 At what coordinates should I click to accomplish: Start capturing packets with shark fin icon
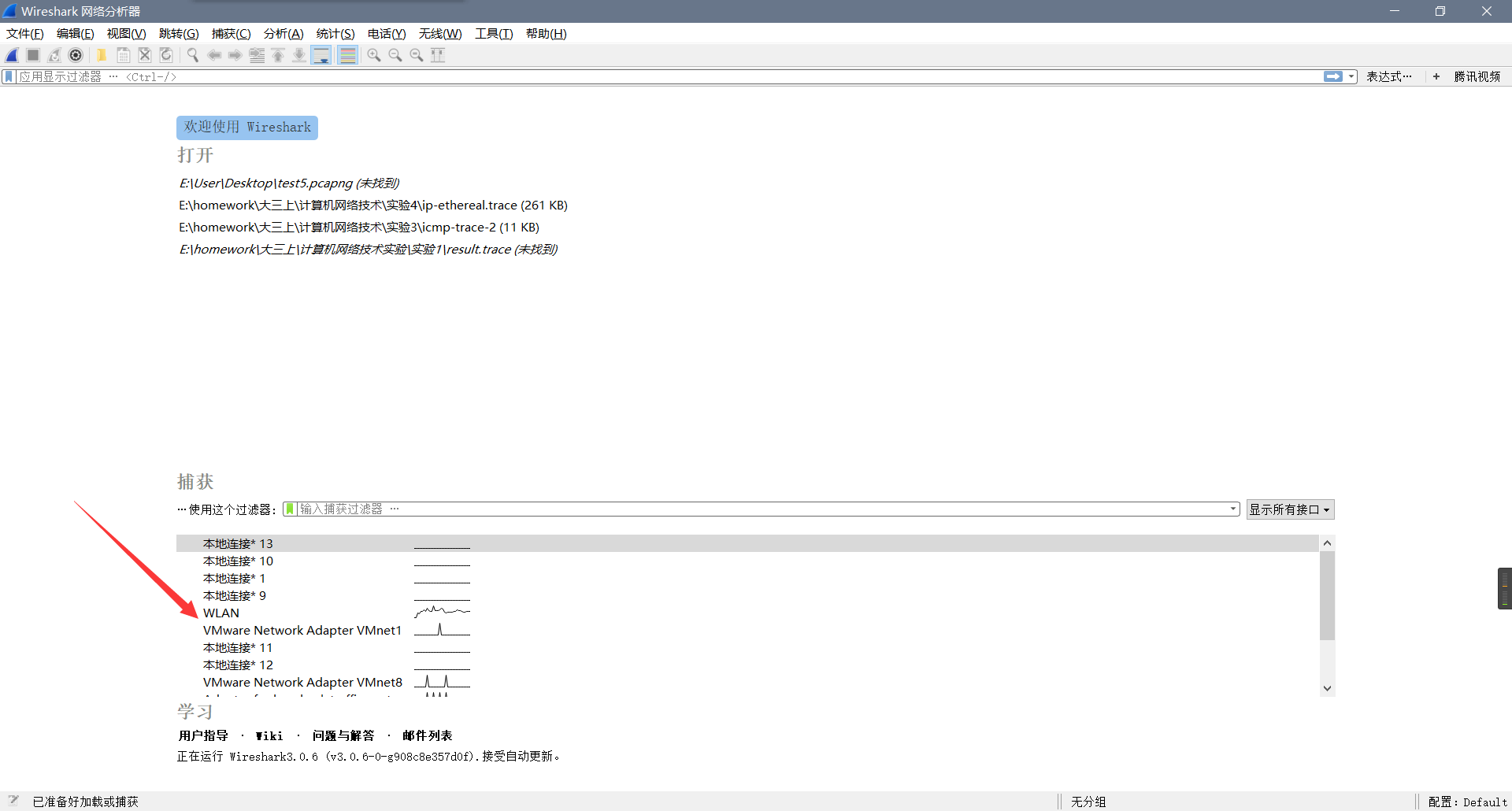coord(13,55)
